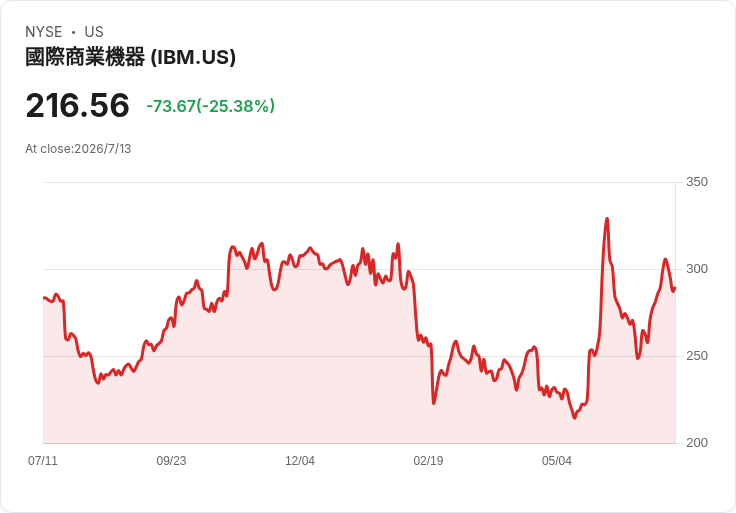Click the At close:2026/7/13 timestamp
Screen dimensions: 736x513
pyautogui.click(x=78, y=149)
